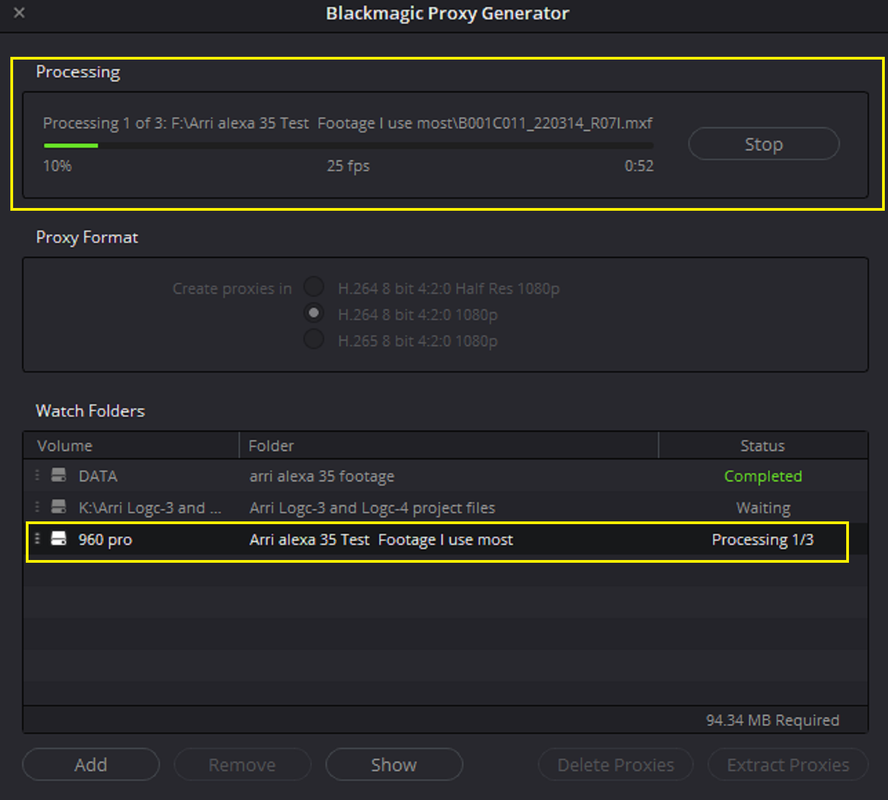Click the drag handle of the K:\Arri Logc-3 row
This screenshot has height=800, width=888.
(x=37, y=507)
